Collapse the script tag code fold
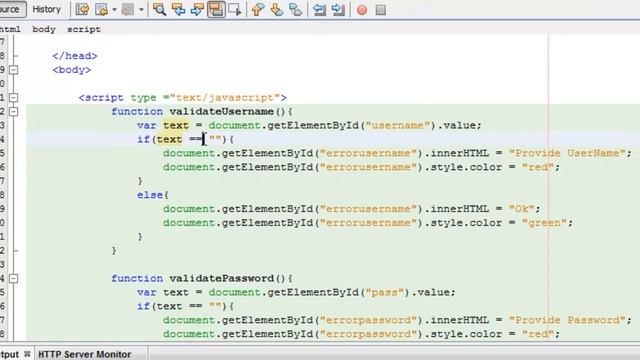640x360 pixels. pyautogui.click(x=14, y=98)
